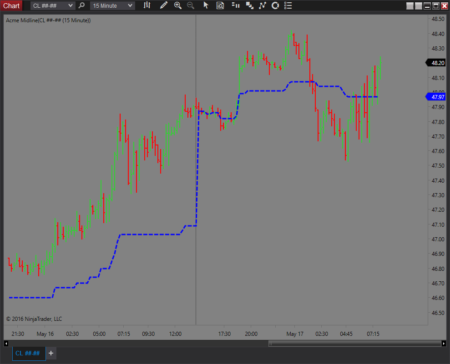Expand the CL ##-## instrument dropdown
The image size is (450, 364).
click(52, 6)
